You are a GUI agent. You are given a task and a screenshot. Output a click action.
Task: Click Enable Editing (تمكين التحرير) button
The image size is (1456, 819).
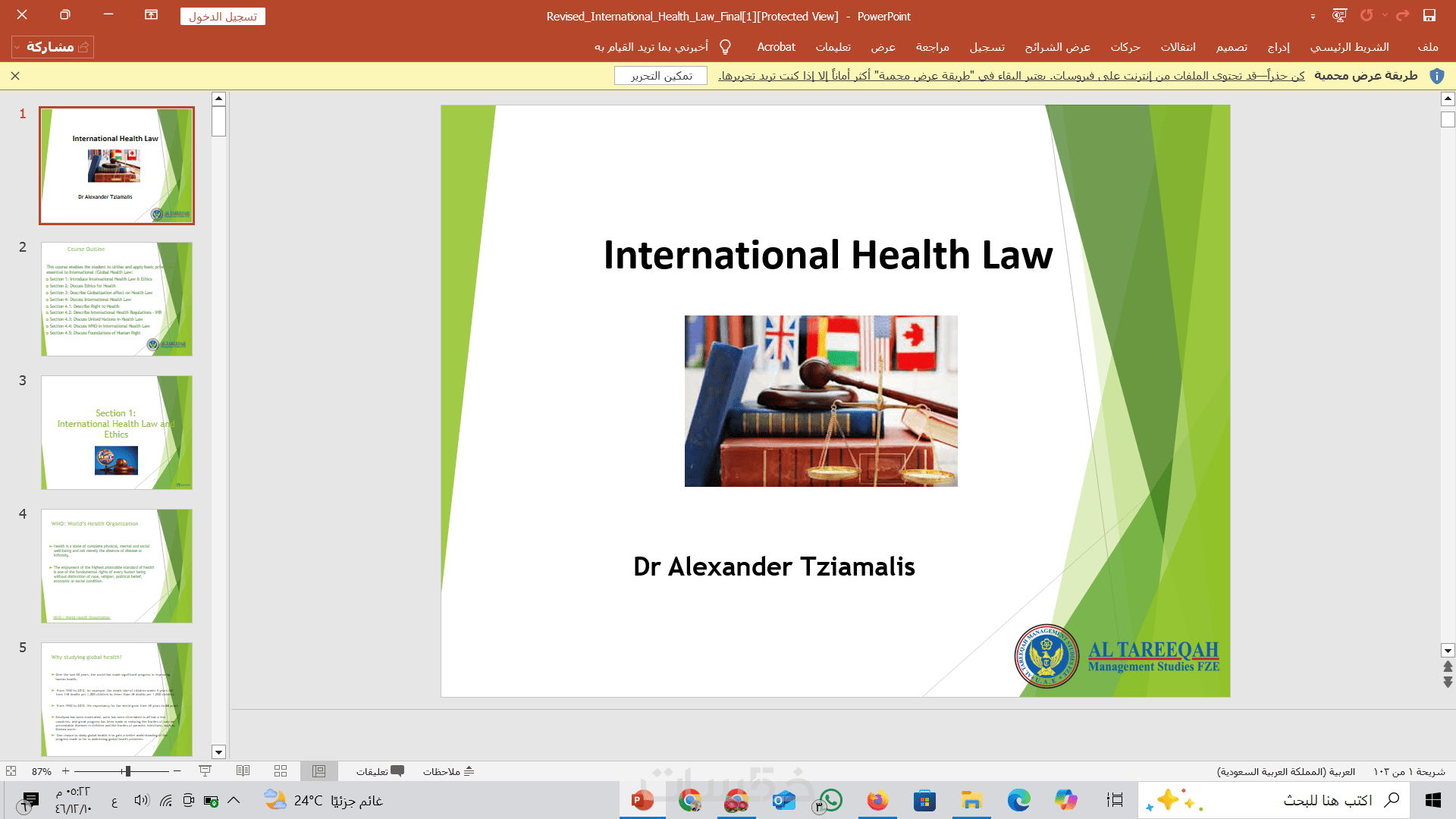(x=661, y=76)
